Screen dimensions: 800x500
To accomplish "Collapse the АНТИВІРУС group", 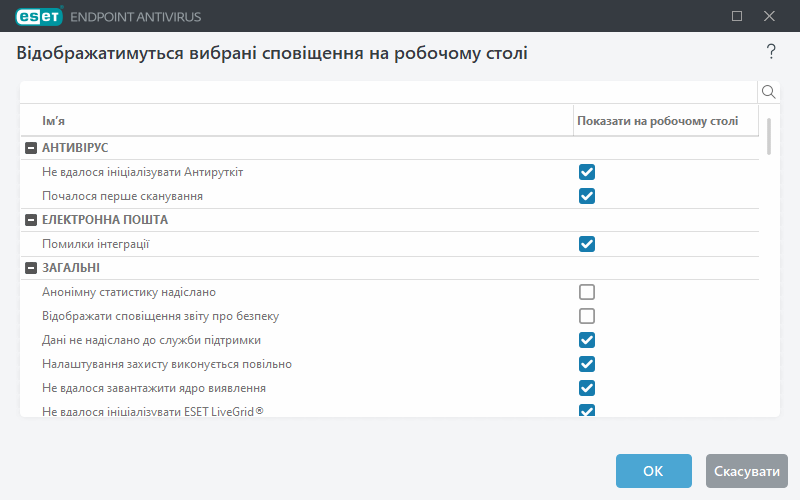I will [x=31, y=148].
